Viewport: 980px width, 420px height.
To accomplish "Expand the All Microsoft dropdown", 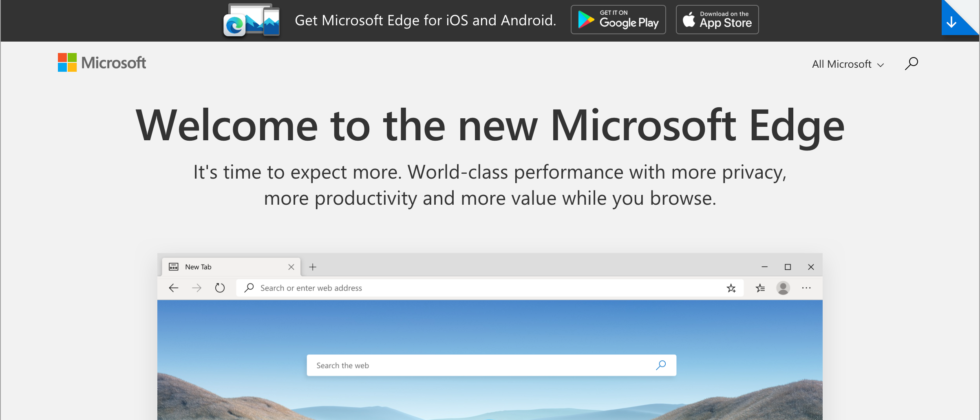I will click(848, 64).
